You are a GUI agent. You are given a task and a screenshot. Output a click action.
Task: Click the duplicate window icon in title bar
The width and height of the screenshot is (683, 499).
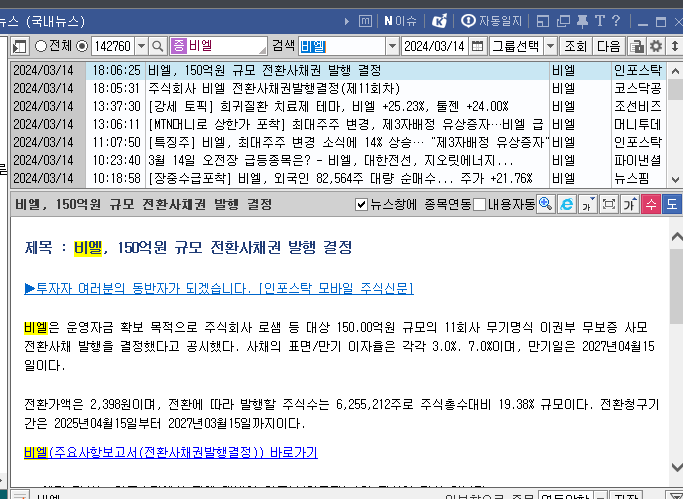[x=564, y=20]
